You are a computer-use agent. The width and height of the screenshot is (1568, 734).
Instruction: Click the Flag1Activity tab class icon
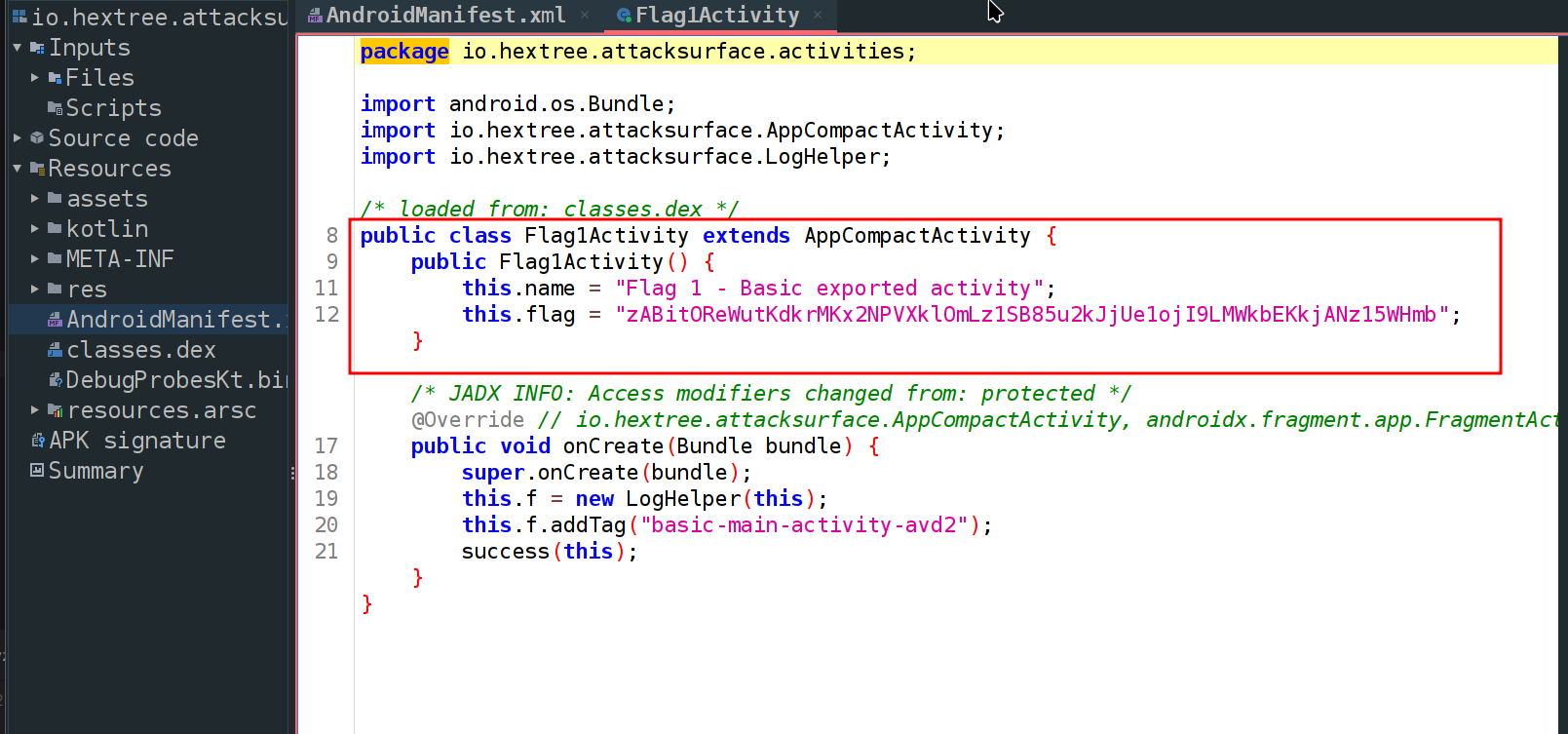[x=624, y=16]
